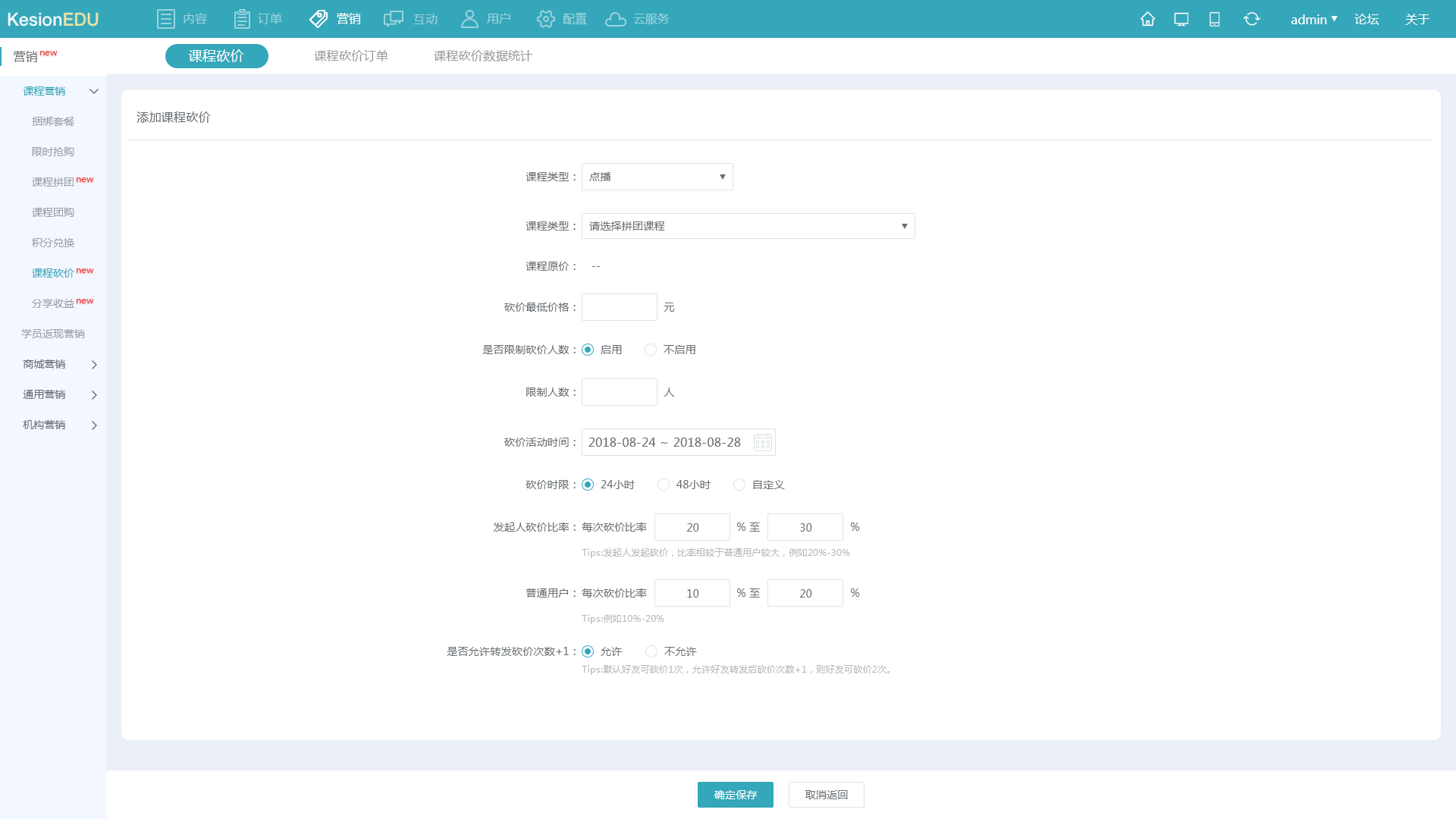Select 不允许 for forwarding bargain count
This screenshot has width=1456, height=819.
tap(651, 651)
